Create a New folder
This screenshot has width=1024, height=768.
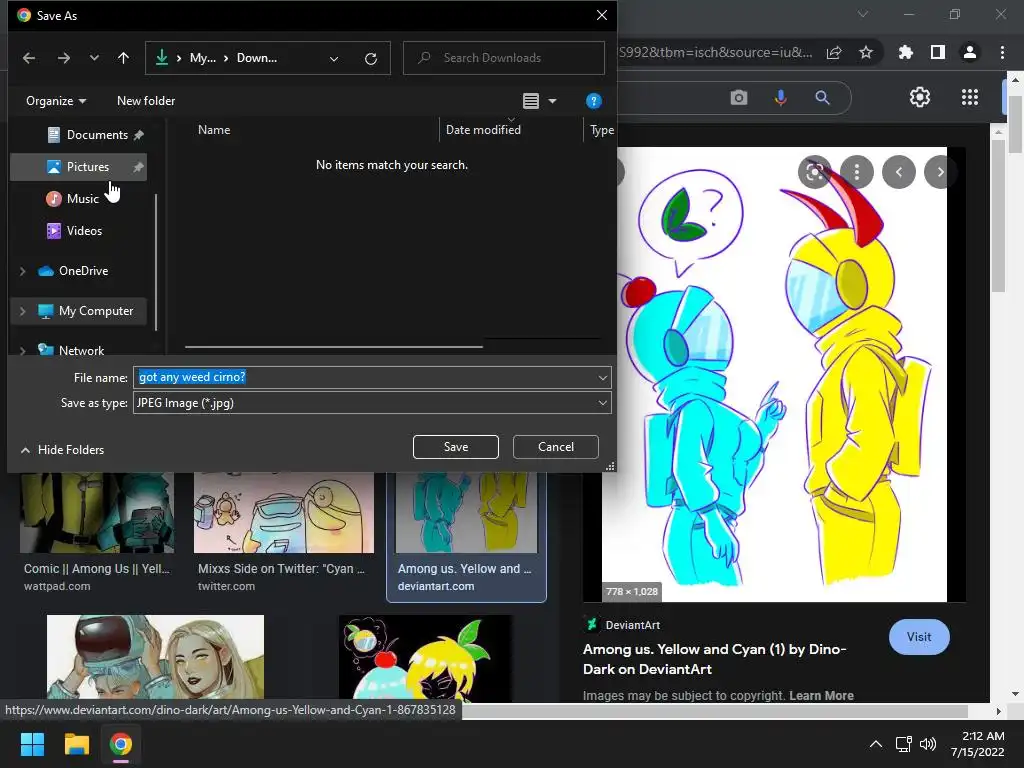coord(146,101)
